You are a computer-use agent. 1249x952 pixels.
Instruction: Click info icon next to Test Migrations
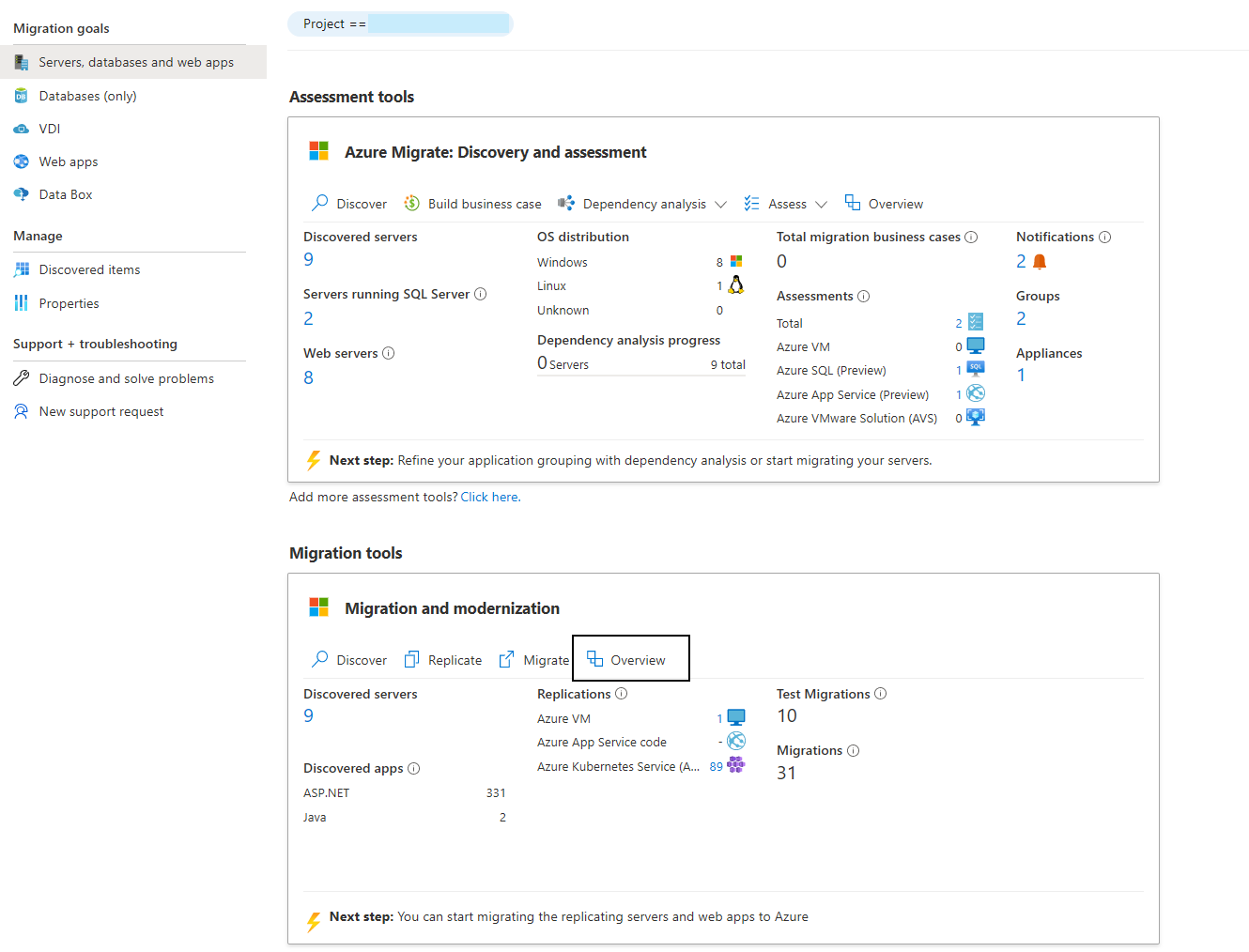click(881, 694)
